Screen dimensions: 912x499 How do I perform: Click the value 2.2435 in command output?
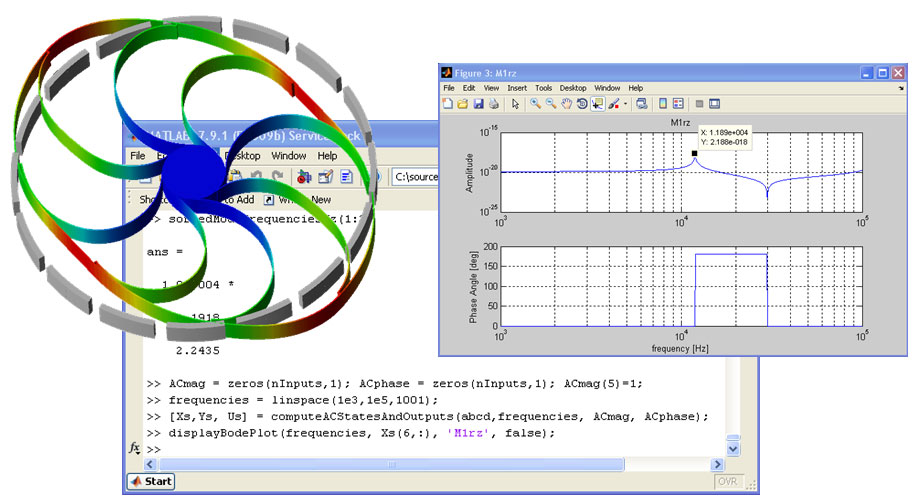pos(198,351)
